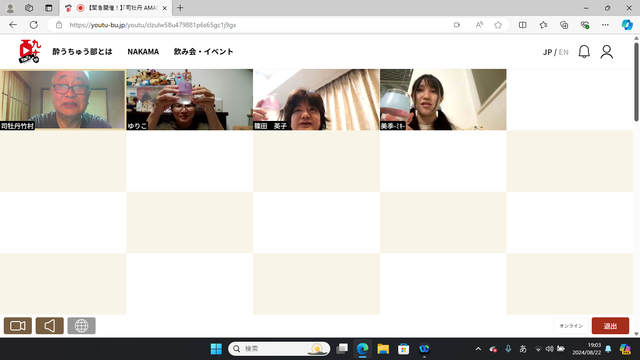This screenshot has width=640, height=360.
Task: Click the red 退出 leave button
Action: pyautogui.click(x=610, y=326)
